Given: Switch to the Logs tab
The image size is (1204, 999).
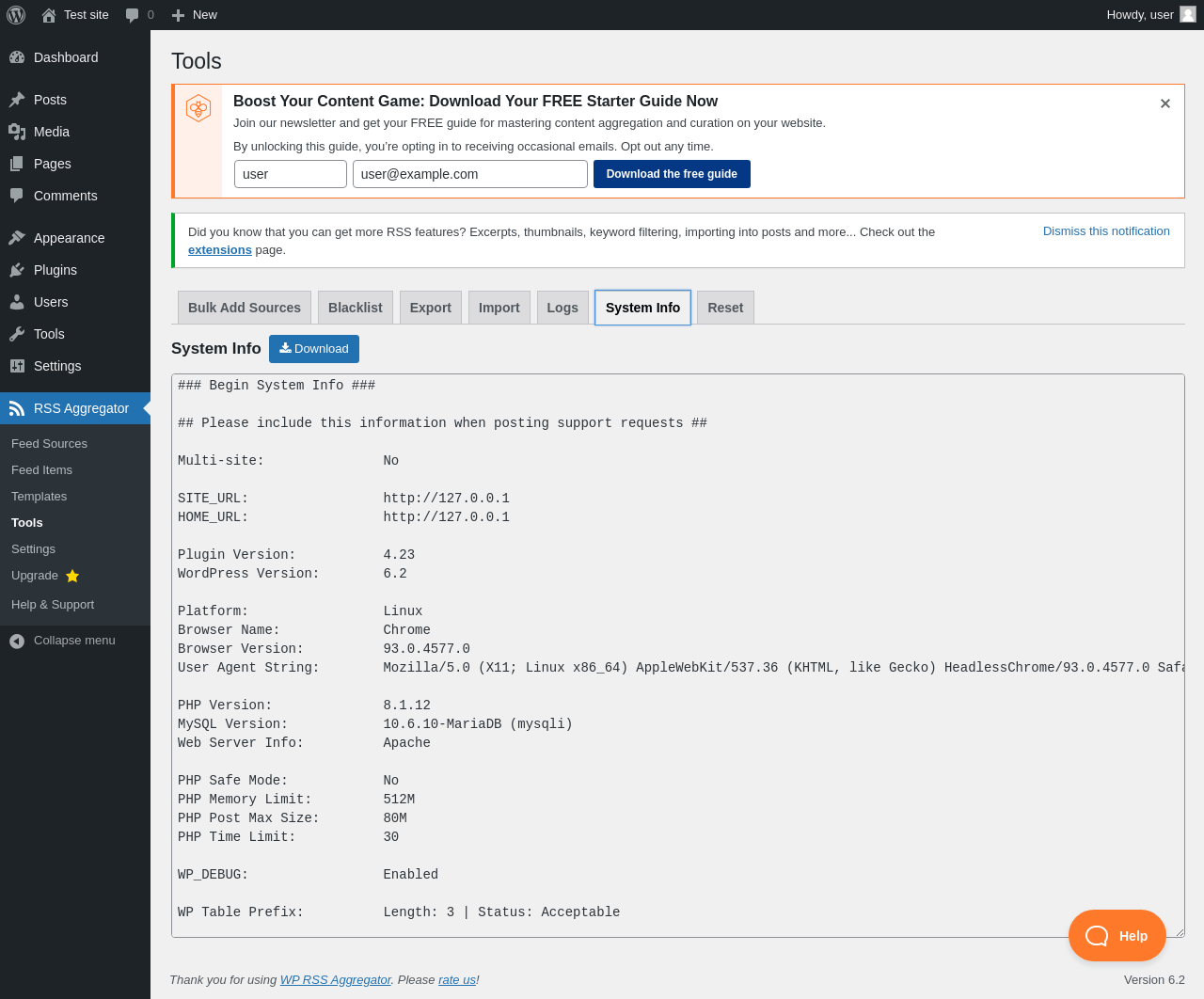Looking at the screenshot, I should click(562, 308).
